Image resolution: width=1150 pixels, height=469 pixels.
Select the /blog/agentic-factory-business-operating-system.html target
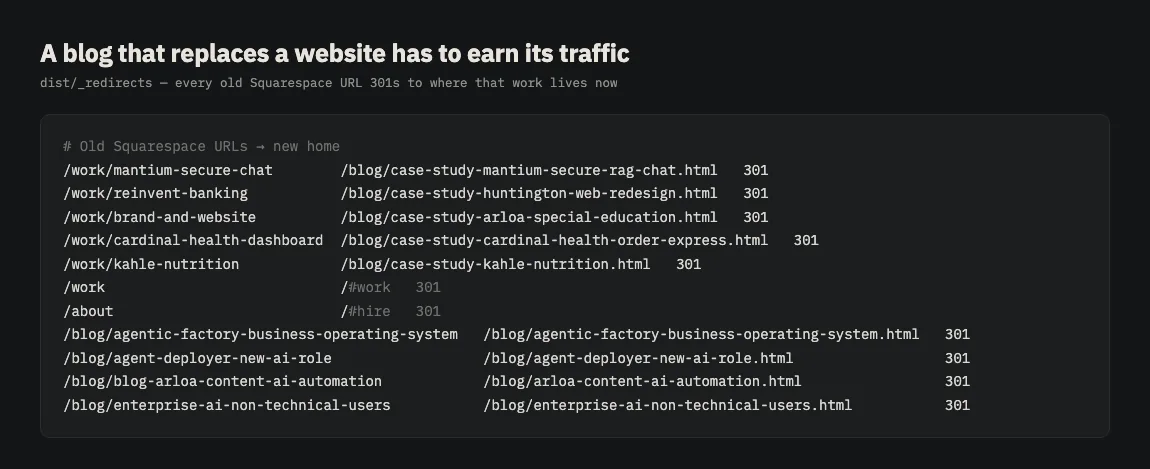(701, 334)
